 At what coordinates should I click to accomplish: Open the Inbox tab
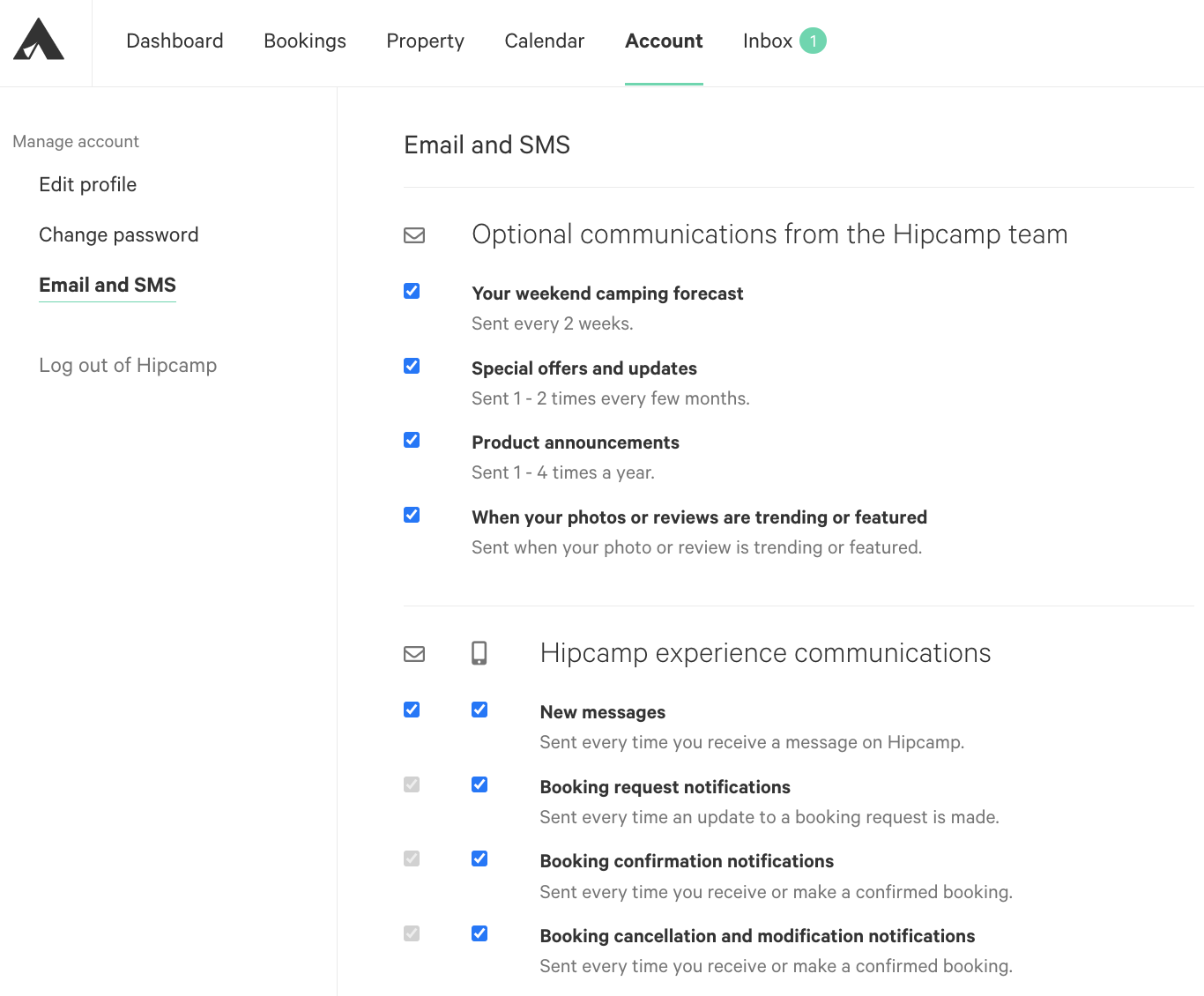768,41
